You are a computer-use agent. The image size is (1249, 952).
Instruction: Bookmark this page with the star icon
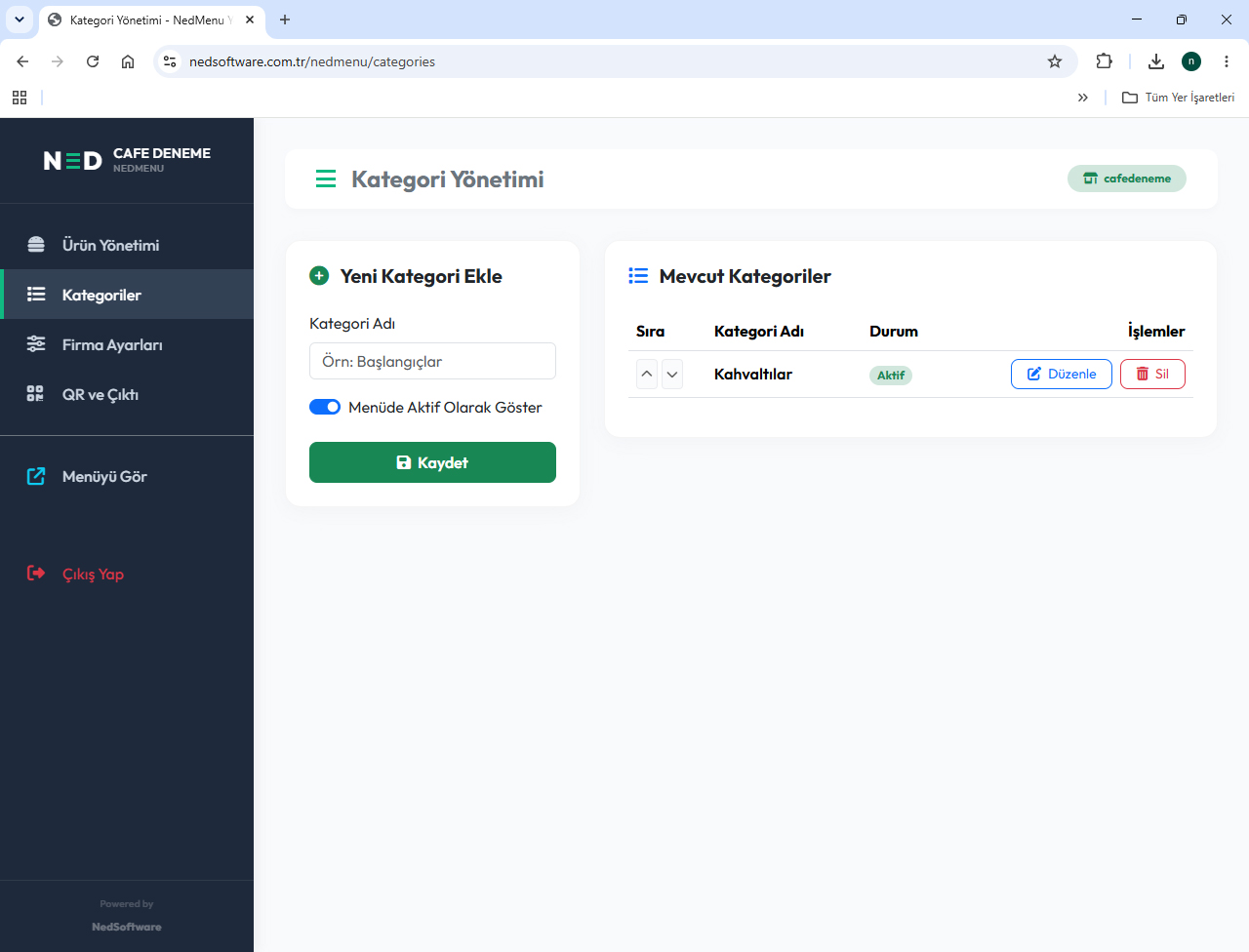click(x=1055, y=61)
